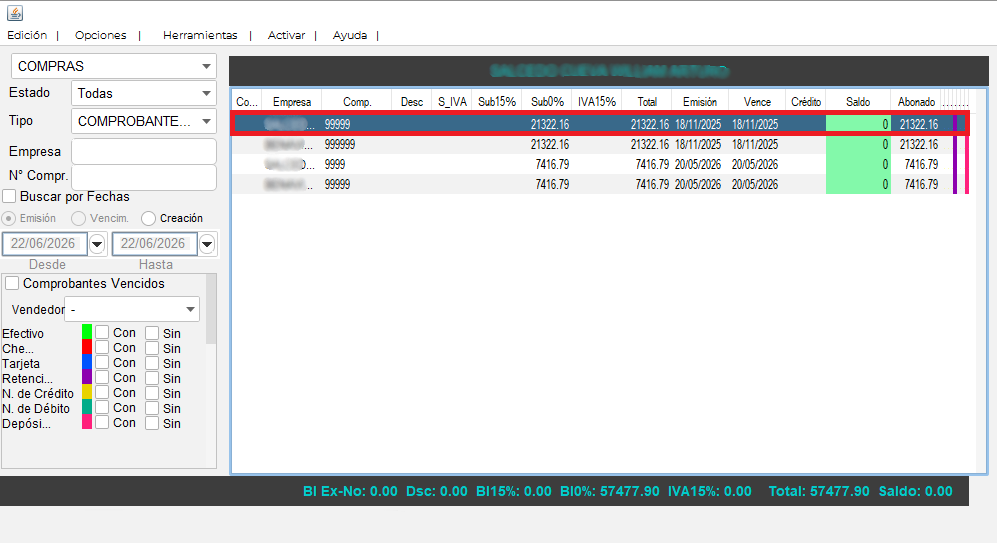Select the Emisión radio button
Screen dimensions: 997x543
coord(9,218)
